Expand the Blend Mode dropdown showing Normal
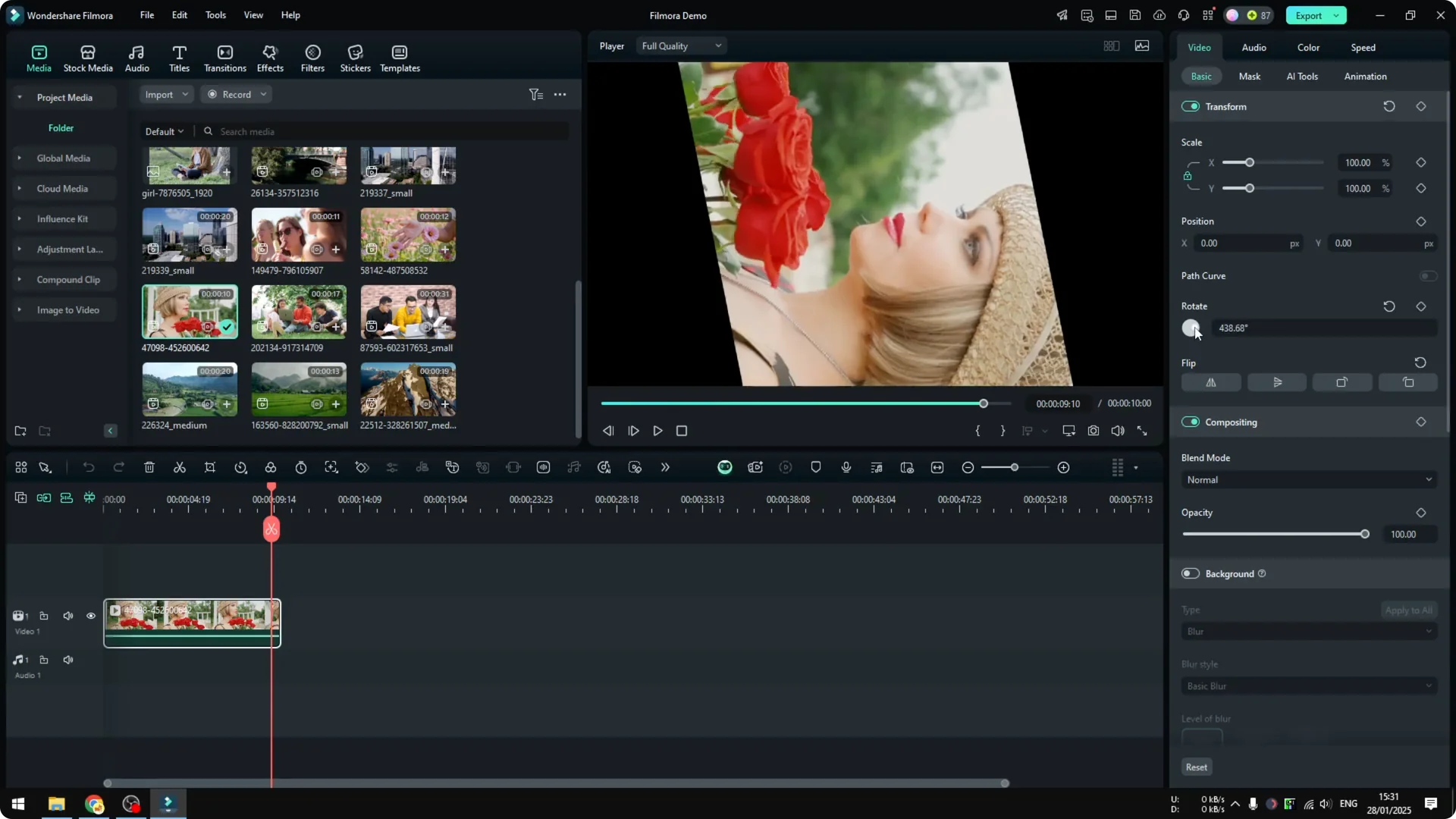1456x819 pixels. coord(1308,479)
